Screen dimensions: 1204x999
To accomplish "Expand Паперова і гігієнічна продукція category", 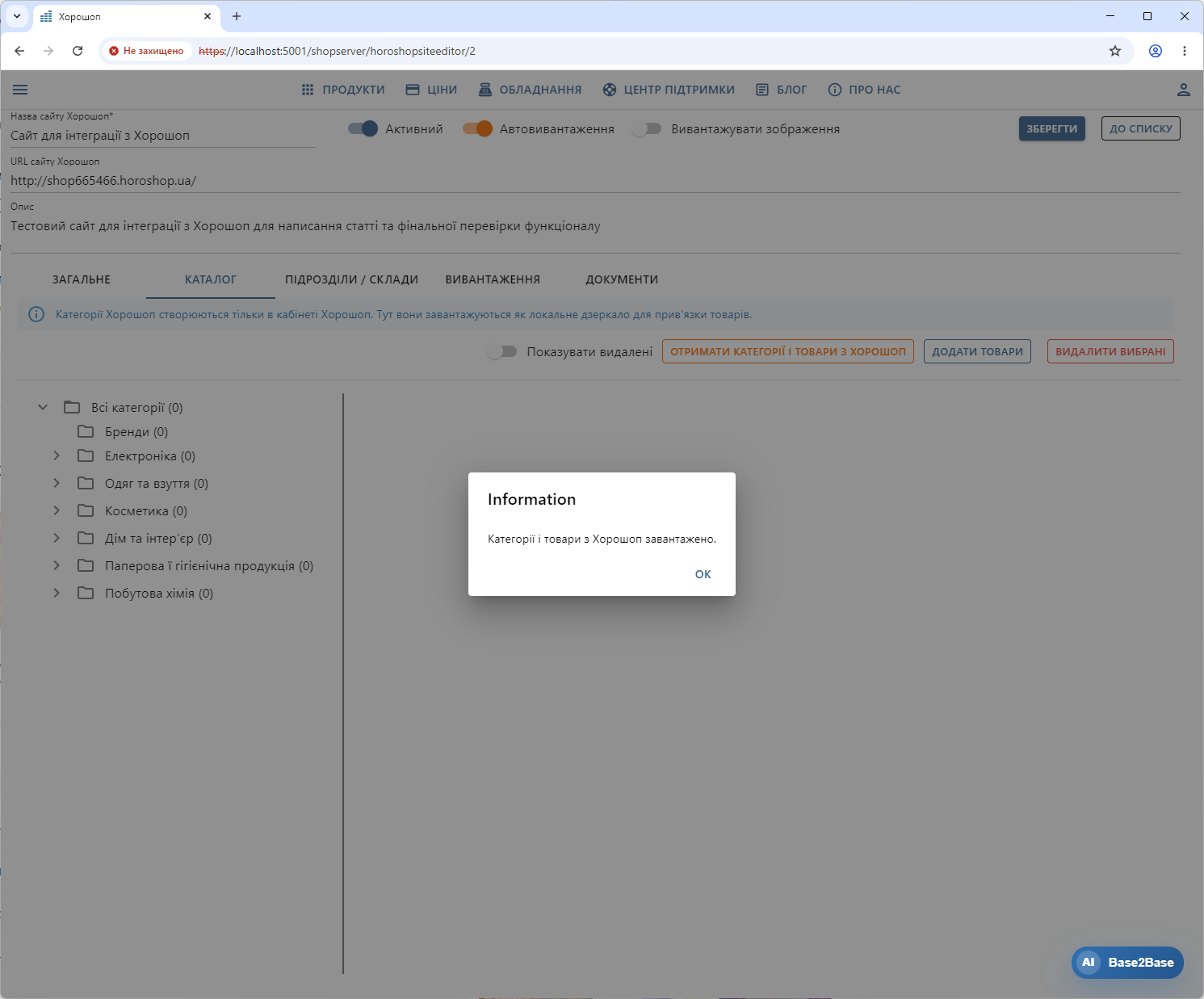I will click(x=57, y=565).
